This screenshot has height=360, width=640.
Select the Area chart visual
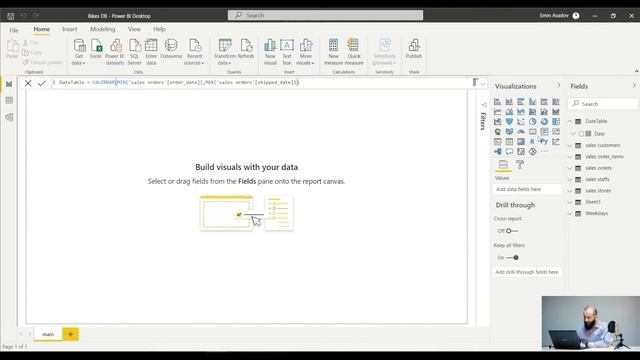tap(509, 111)
